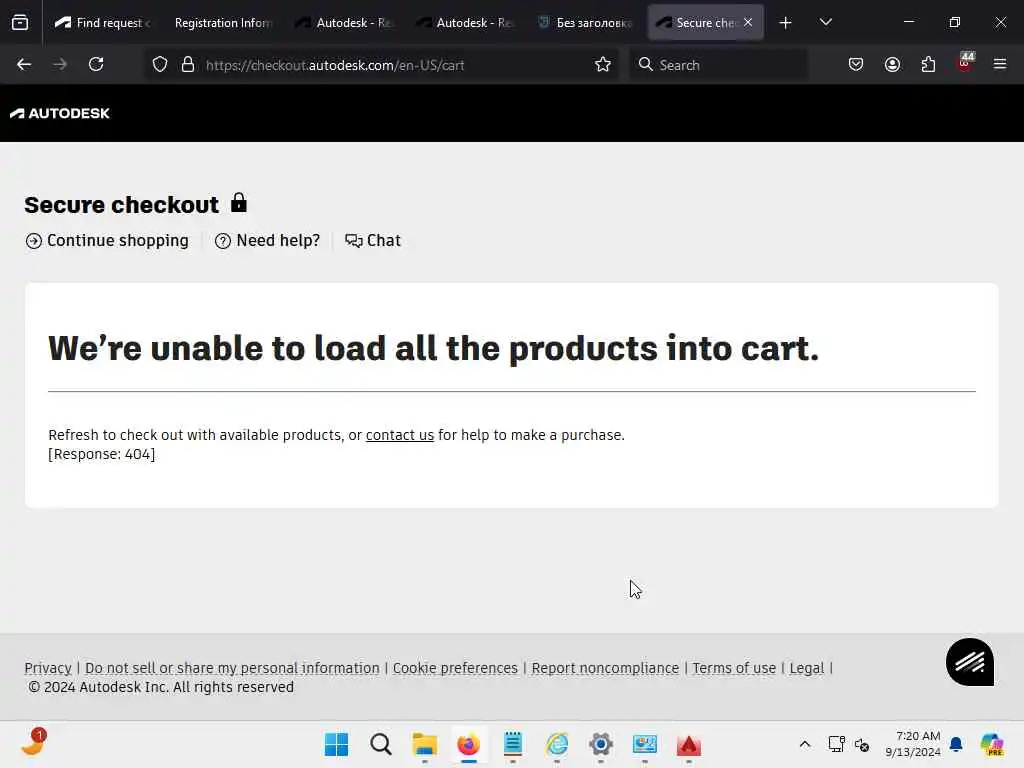Switch to the Без заголовка tab

pos(586,22)
